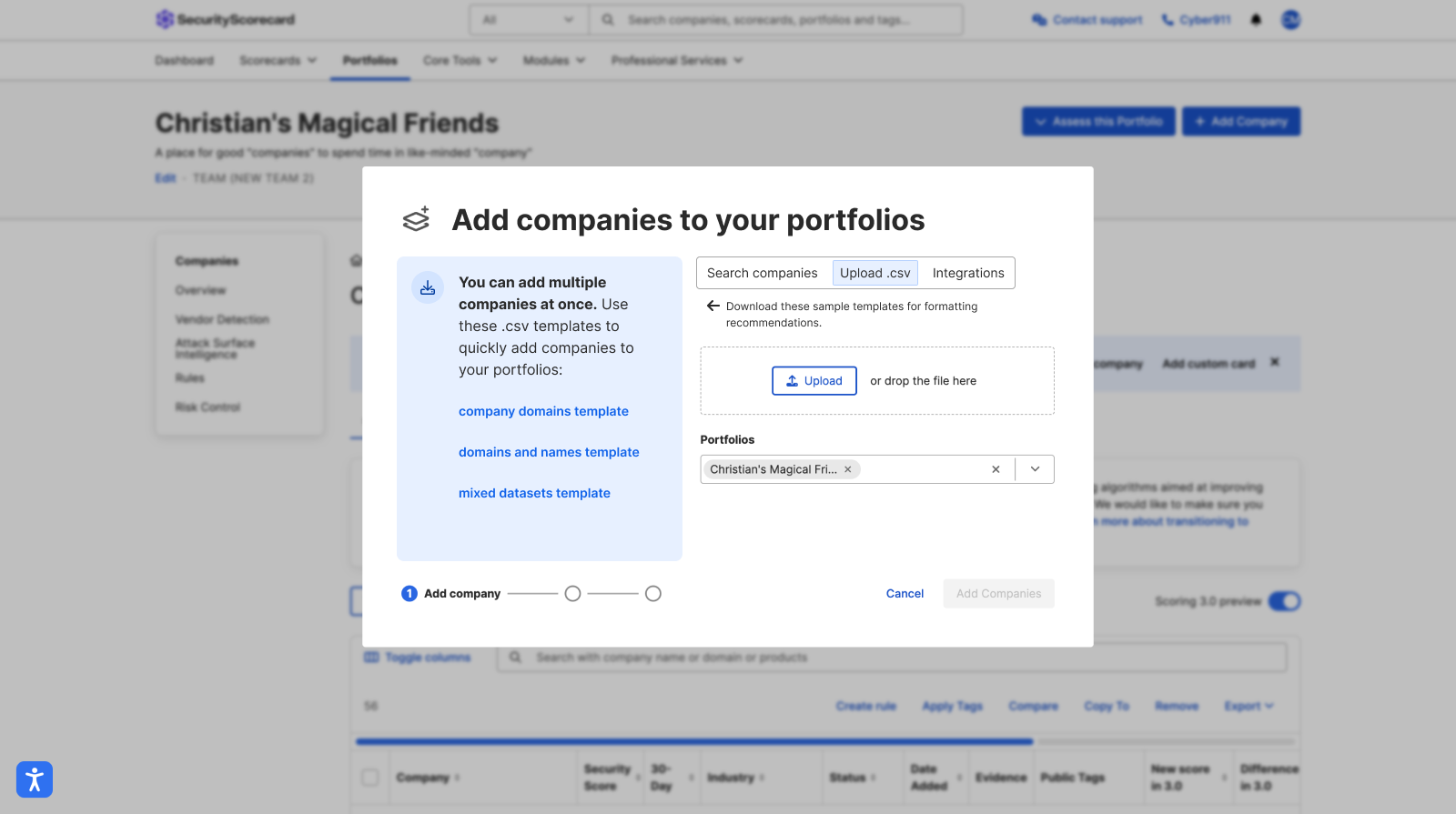Sort by the Industry column header

click(x=735, y=778)
